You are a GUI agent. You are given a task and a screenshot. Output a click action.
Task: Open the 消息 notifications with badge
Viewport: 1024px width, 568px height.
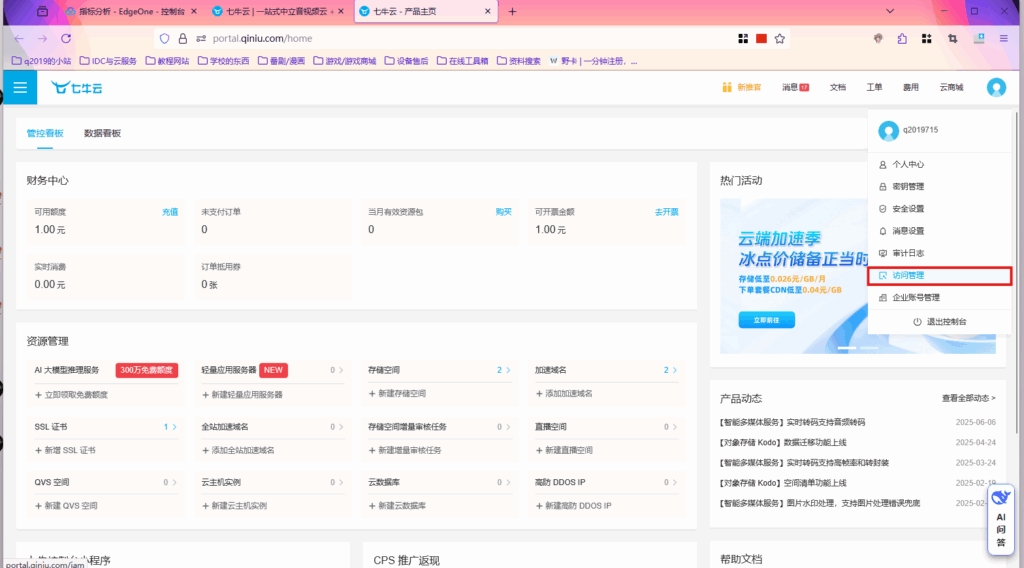[795, 87]
